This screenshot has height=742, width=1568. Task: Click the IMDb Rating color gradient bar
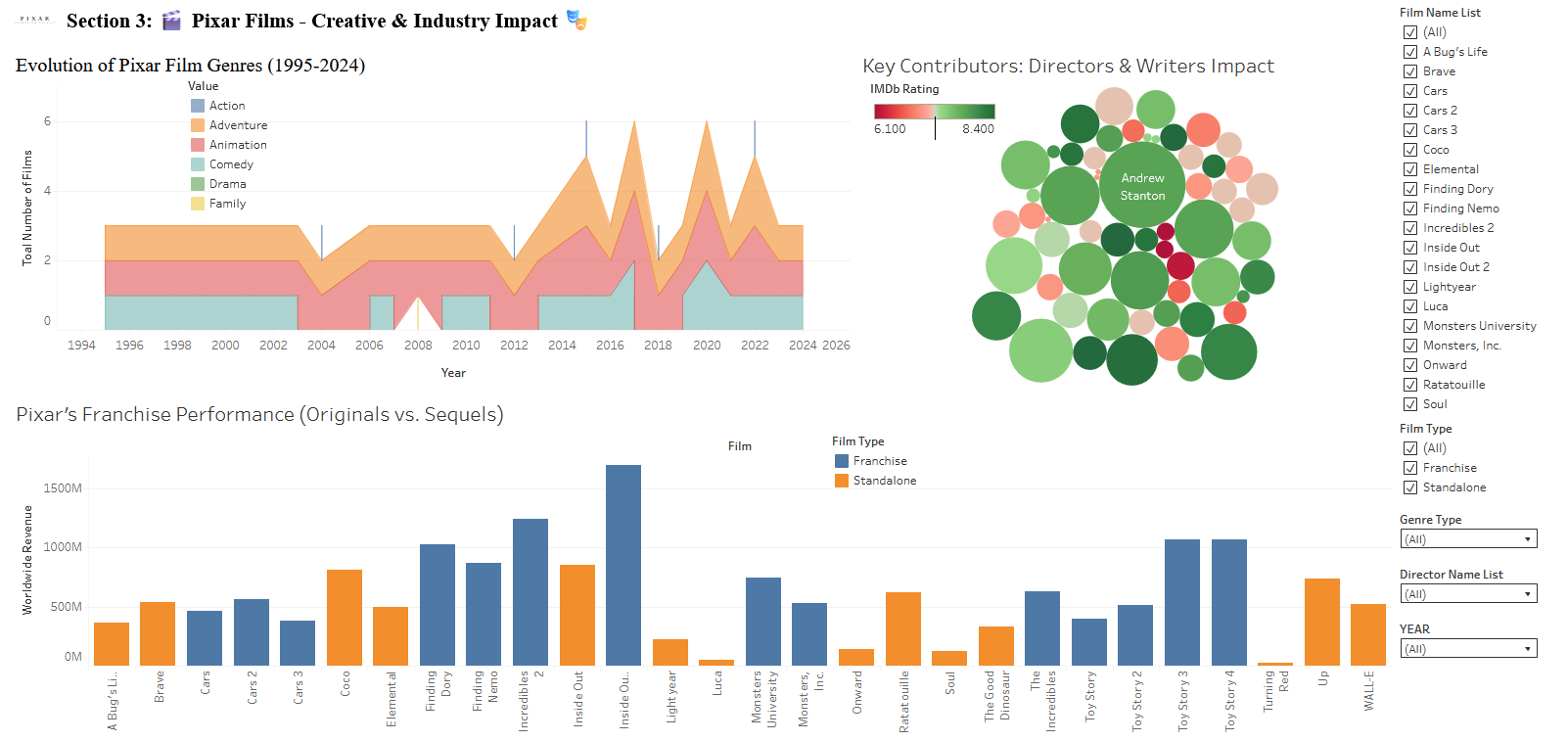coord(934,112)
